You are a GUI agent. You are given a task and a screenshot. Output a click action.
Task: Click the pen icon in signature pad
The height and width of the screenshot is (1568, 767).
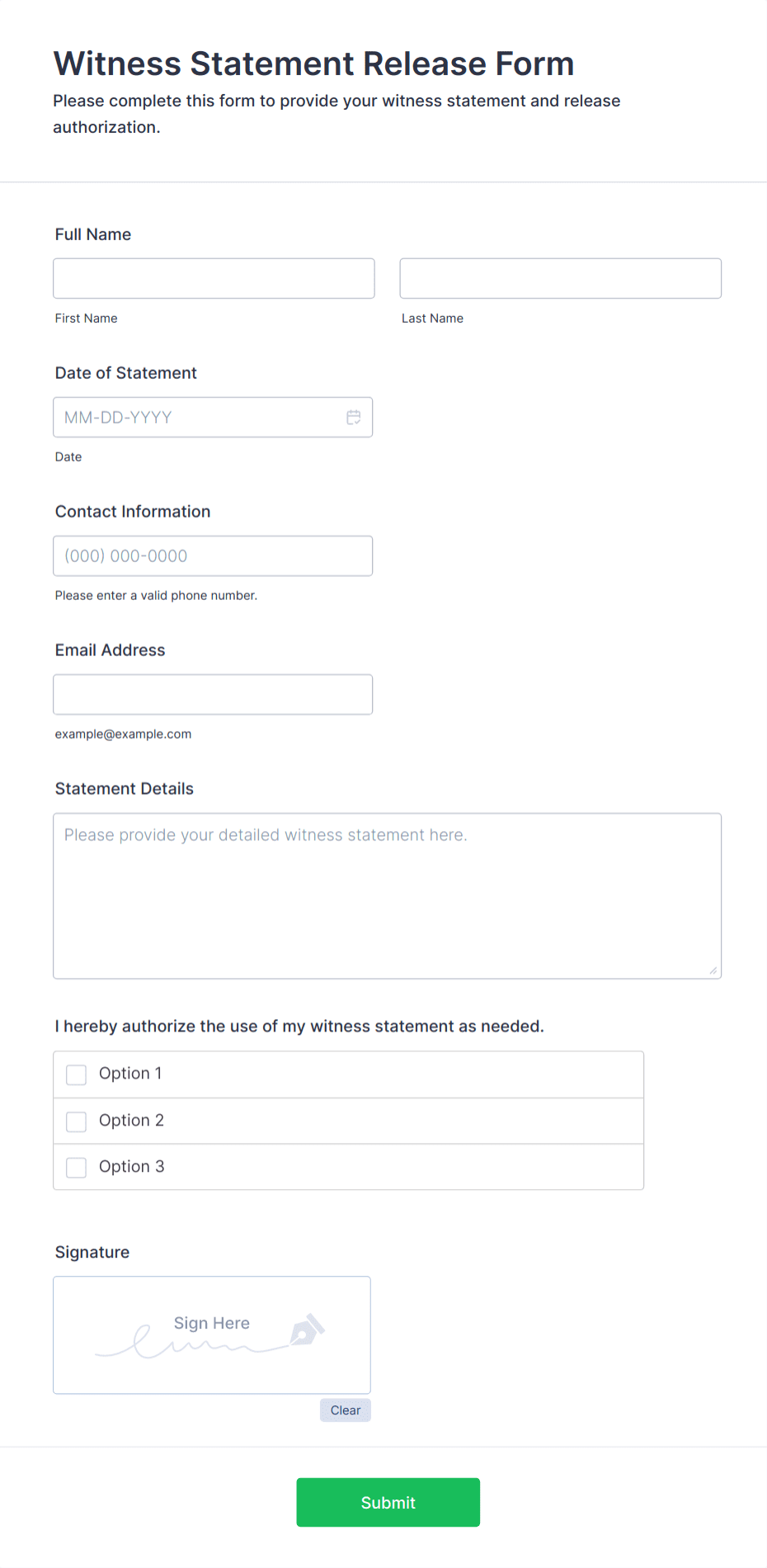(x=307, y=1329)
